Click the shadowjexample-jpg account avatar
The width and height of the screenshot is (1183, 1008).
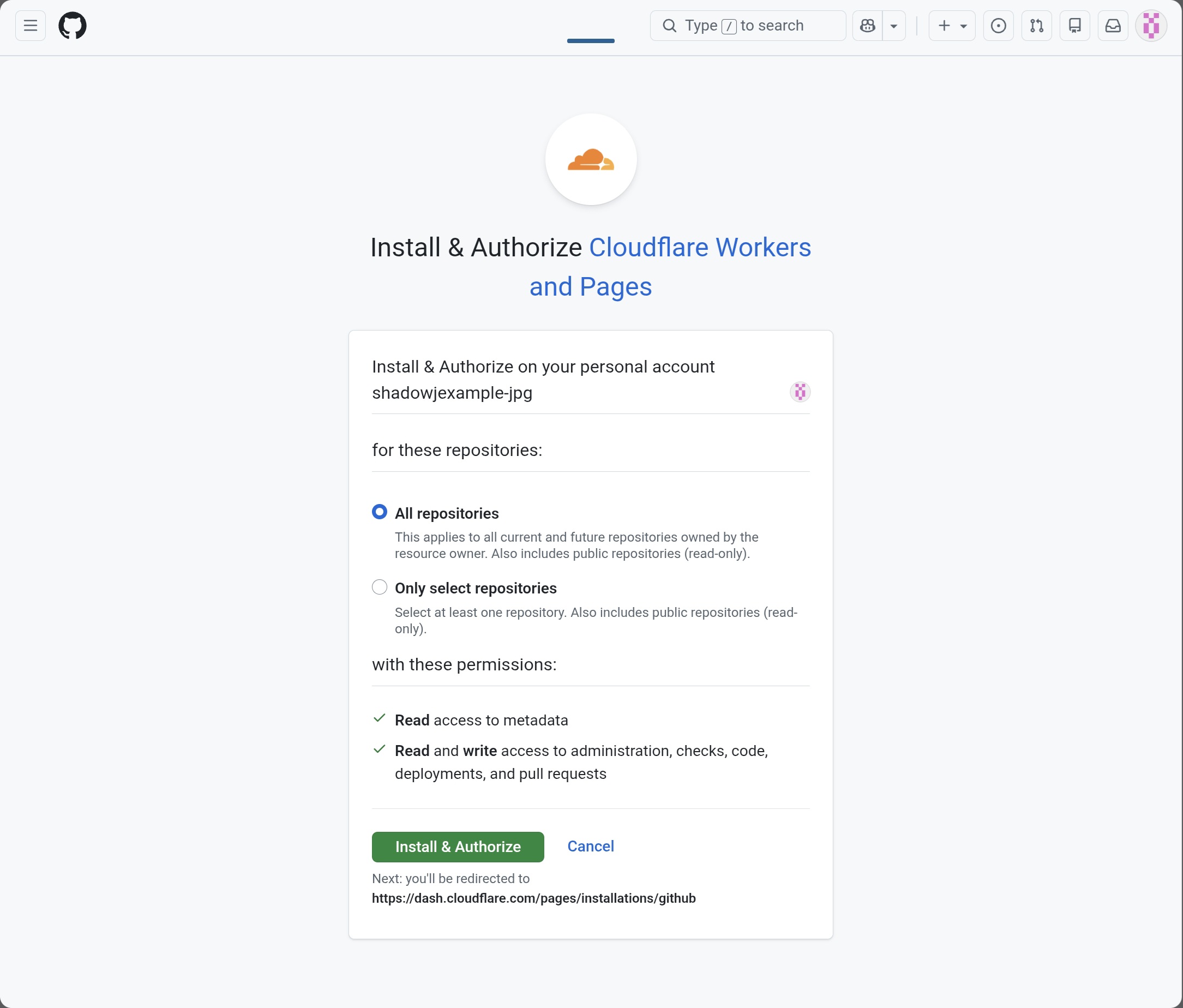(x=800, y=392)
